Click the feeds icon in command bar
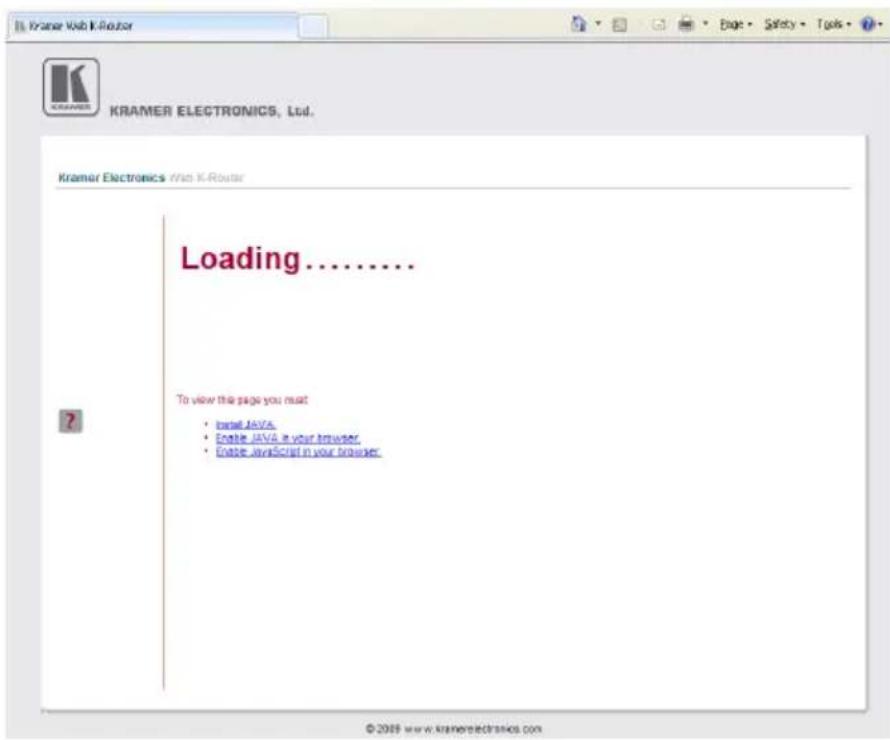This screenshot has height=740, width=890. 620,24
